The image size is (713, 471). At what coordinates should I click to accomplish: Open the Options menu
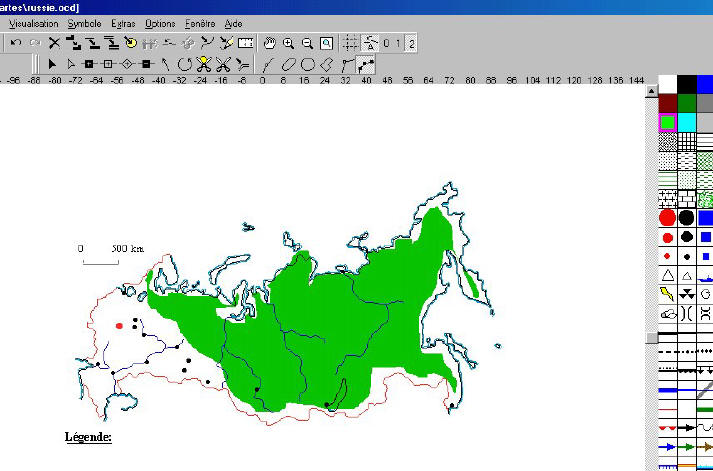click(x=159, y=23)
